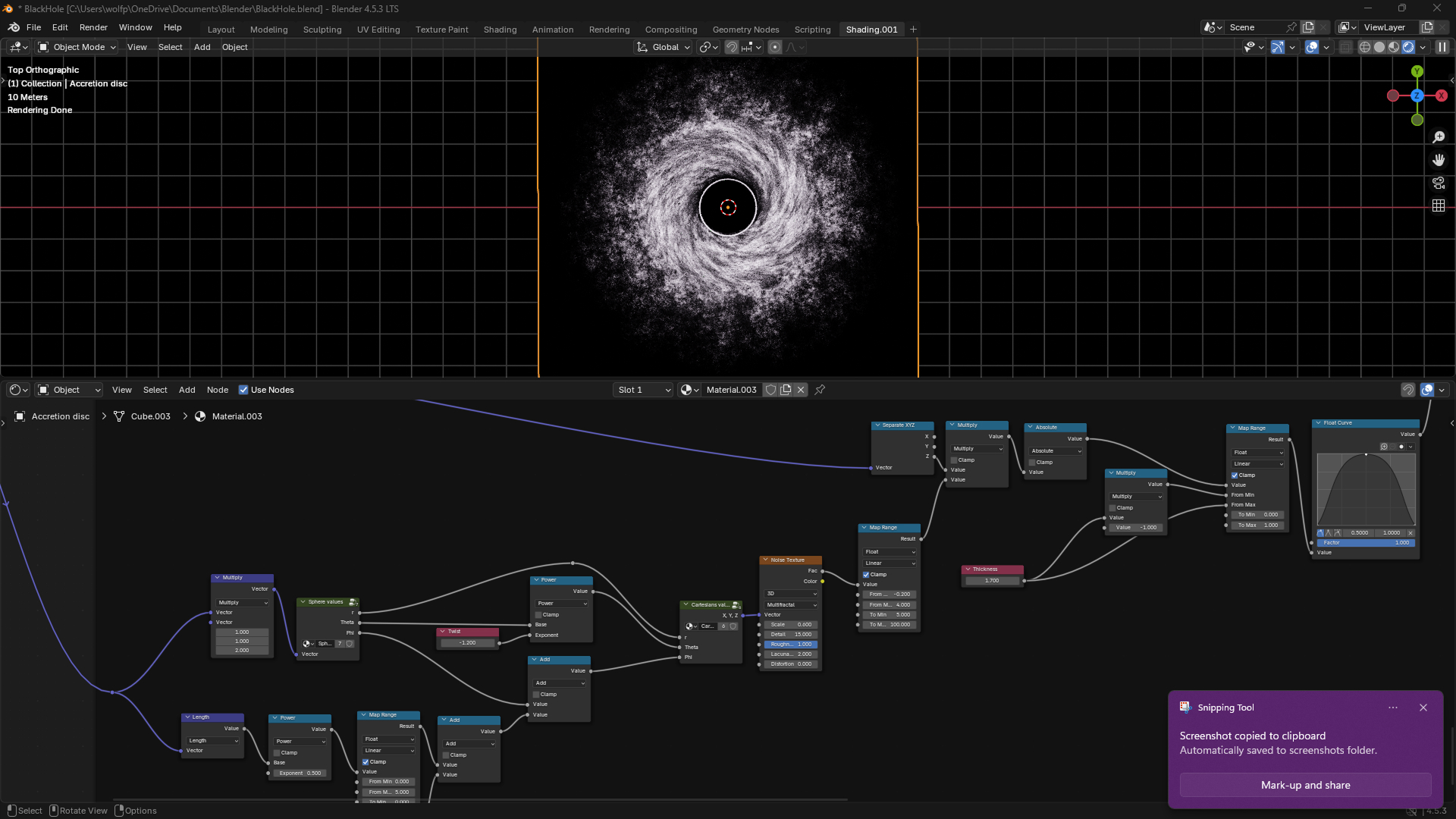Enable Clamp on the Absolute node
The width and height of the screenshot is (1456, 819).
[1032, 463]
